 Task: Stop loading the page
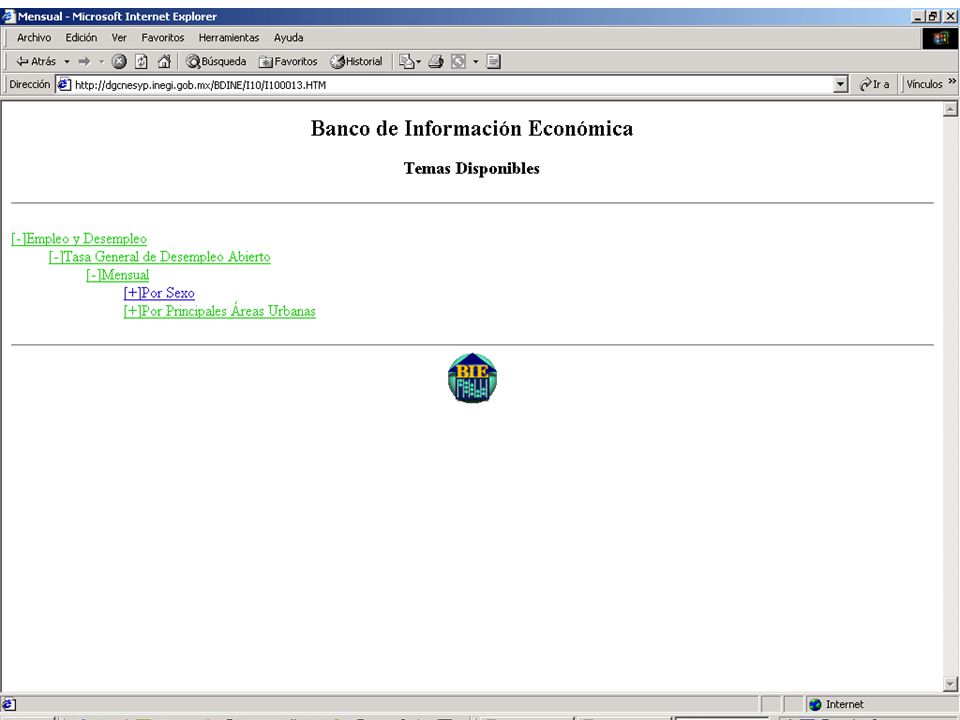119,61
